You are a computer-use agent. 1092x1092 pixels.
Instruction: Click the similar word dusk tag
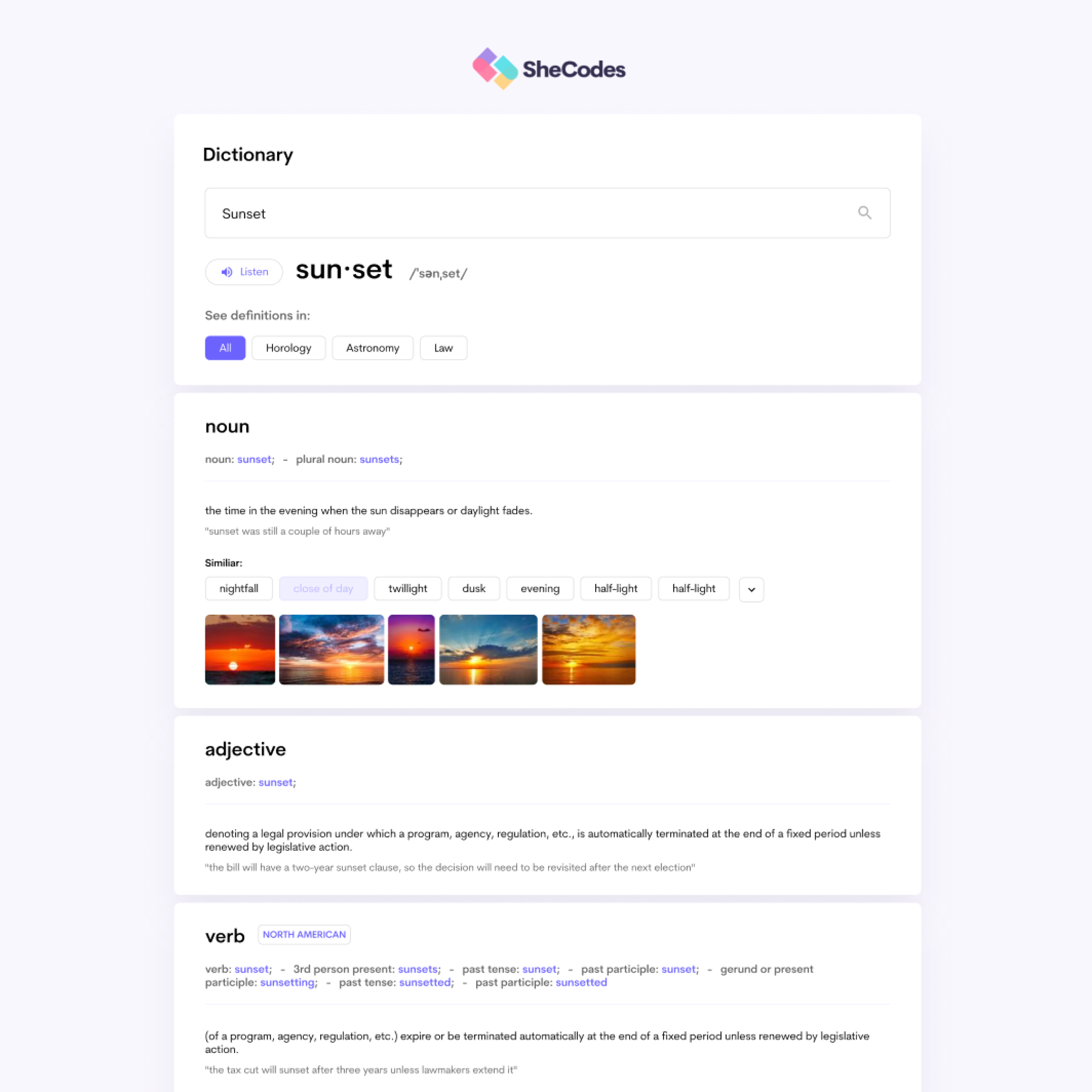(x=474, y=588)
